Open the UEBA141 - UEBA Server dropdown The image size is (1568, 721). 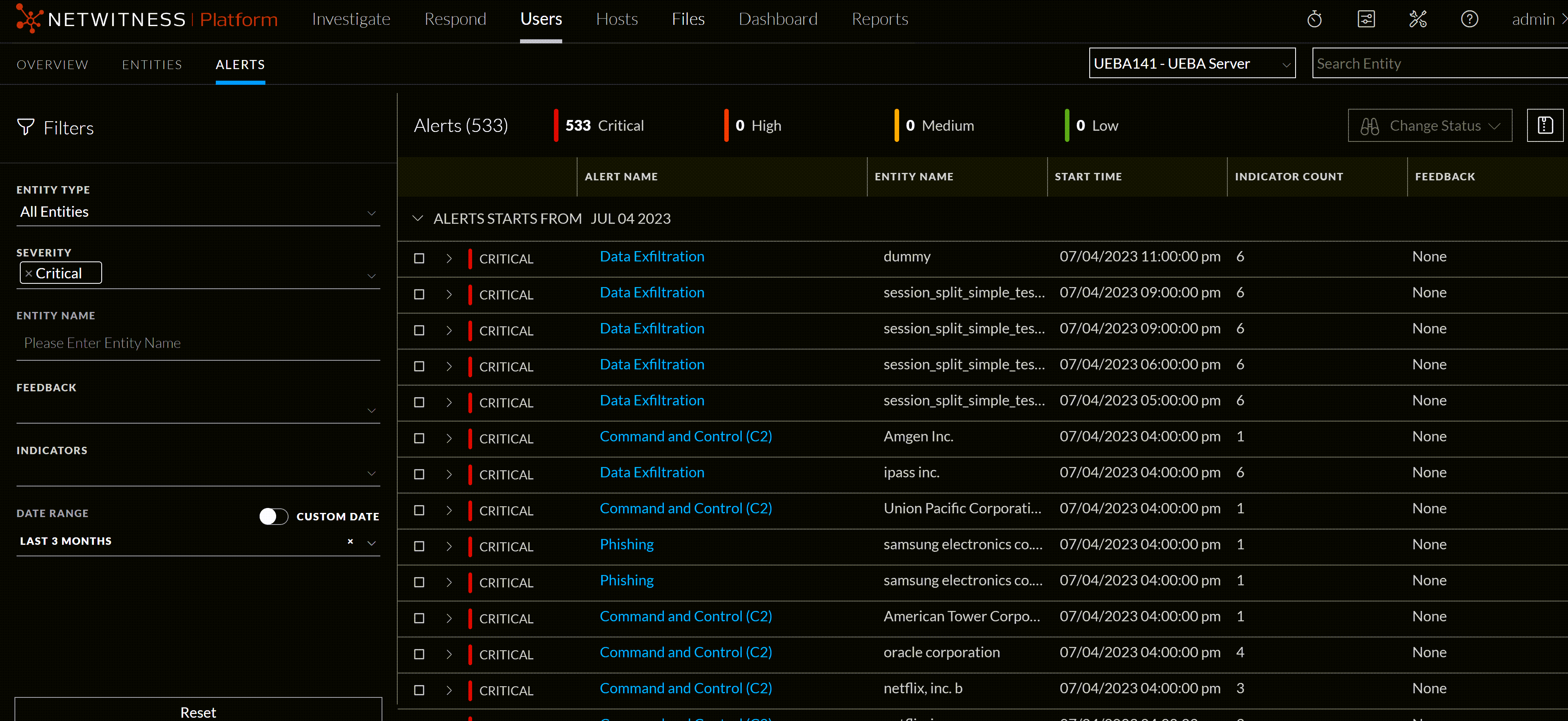[x=1191, y=63]
